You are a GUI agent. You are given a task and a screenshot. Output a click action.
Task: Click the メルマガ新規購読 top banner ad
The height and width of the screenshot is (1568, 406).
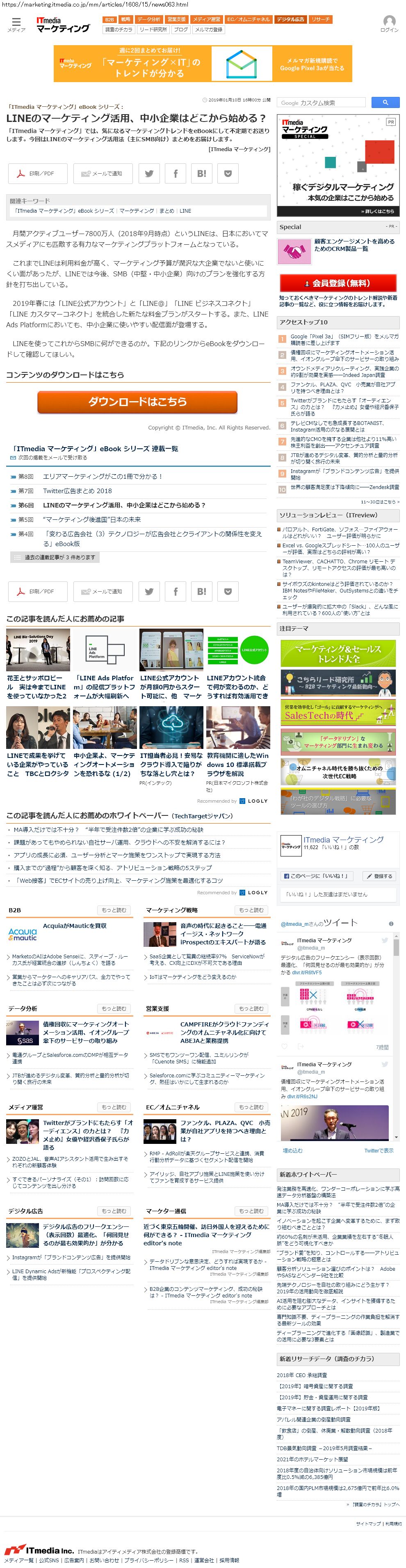[x=203, y=63]
